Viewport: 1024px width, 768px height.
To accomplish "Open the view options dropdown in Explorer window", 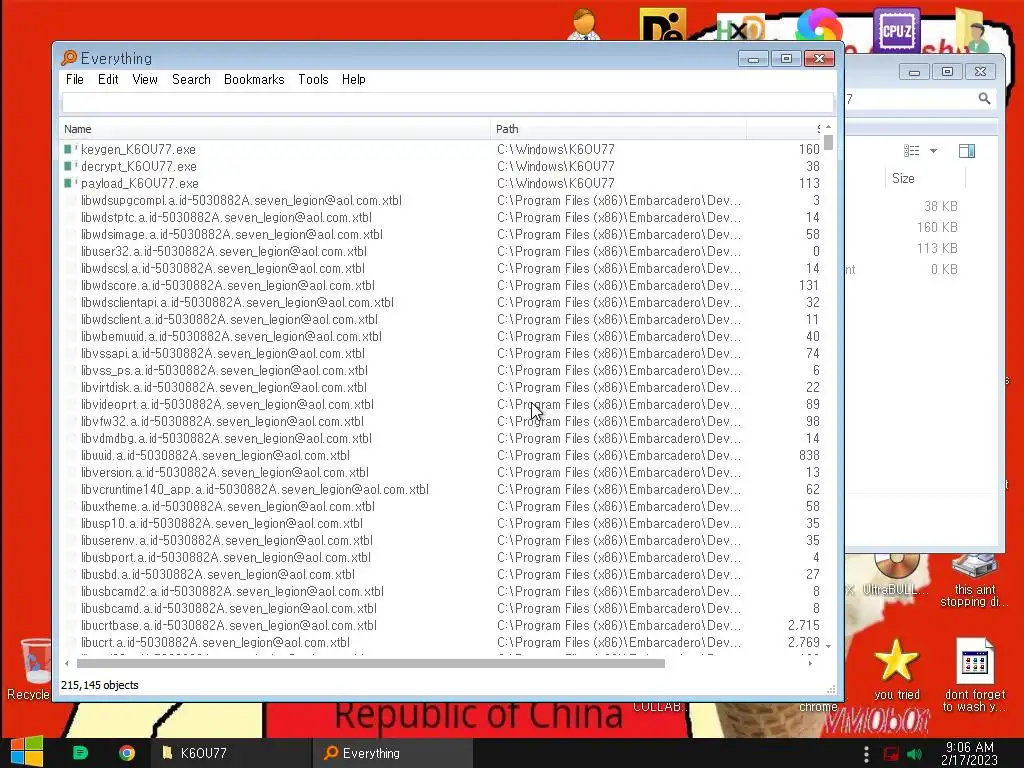I will pos(933,151).
